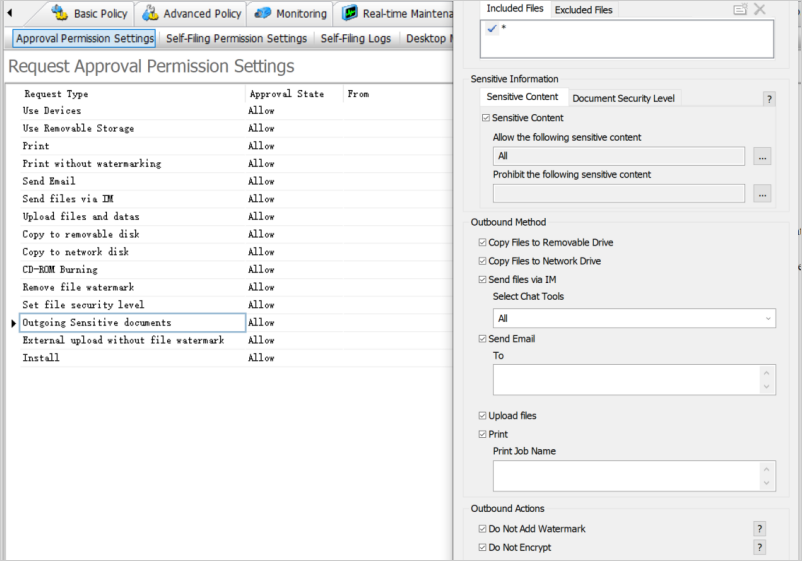Click the row indicator arrow beside Outgoing Sensitive documents
This screenshot has width=802, height=561.
tap(13, 323)
